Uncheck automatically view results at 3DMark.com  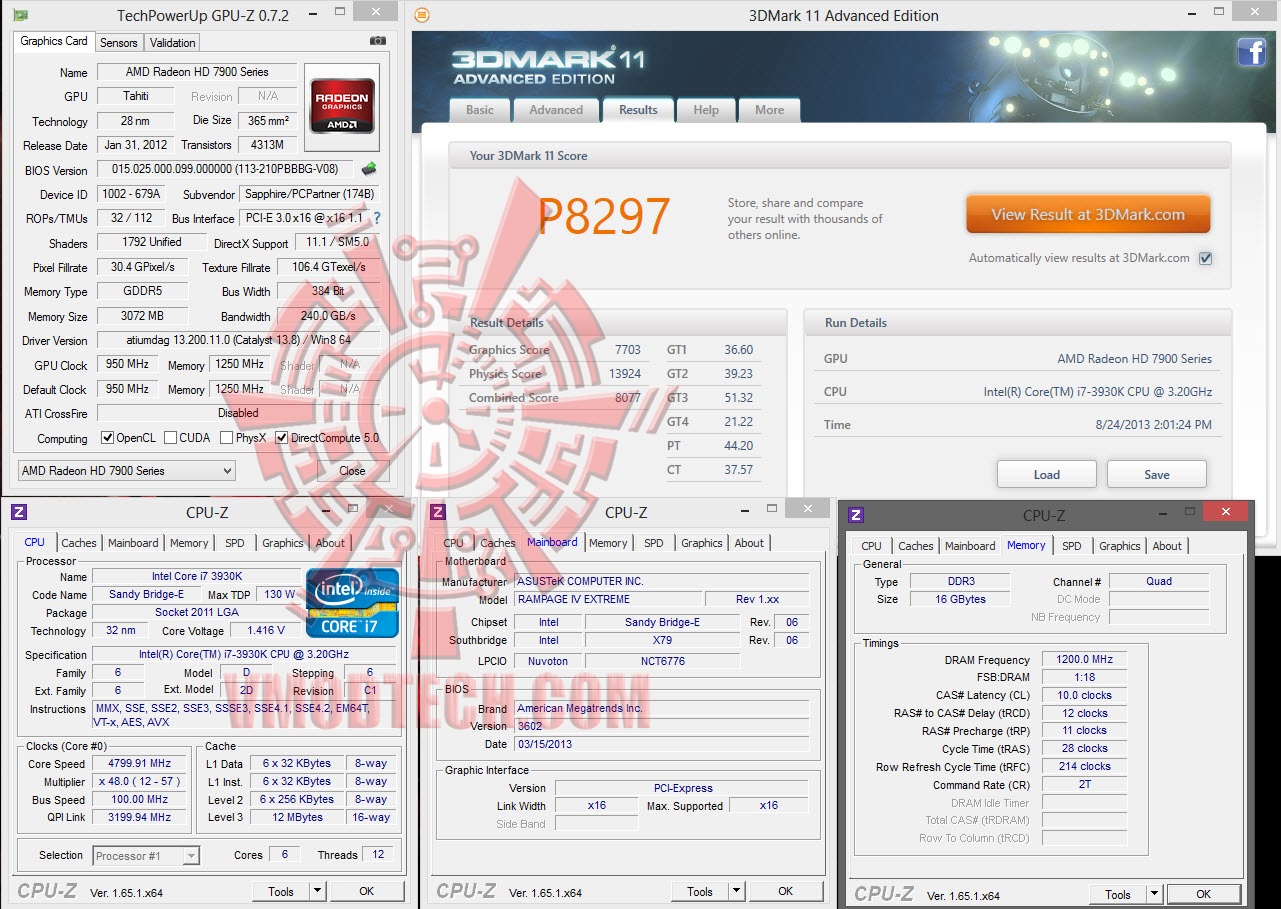[x=1206, y=257]
